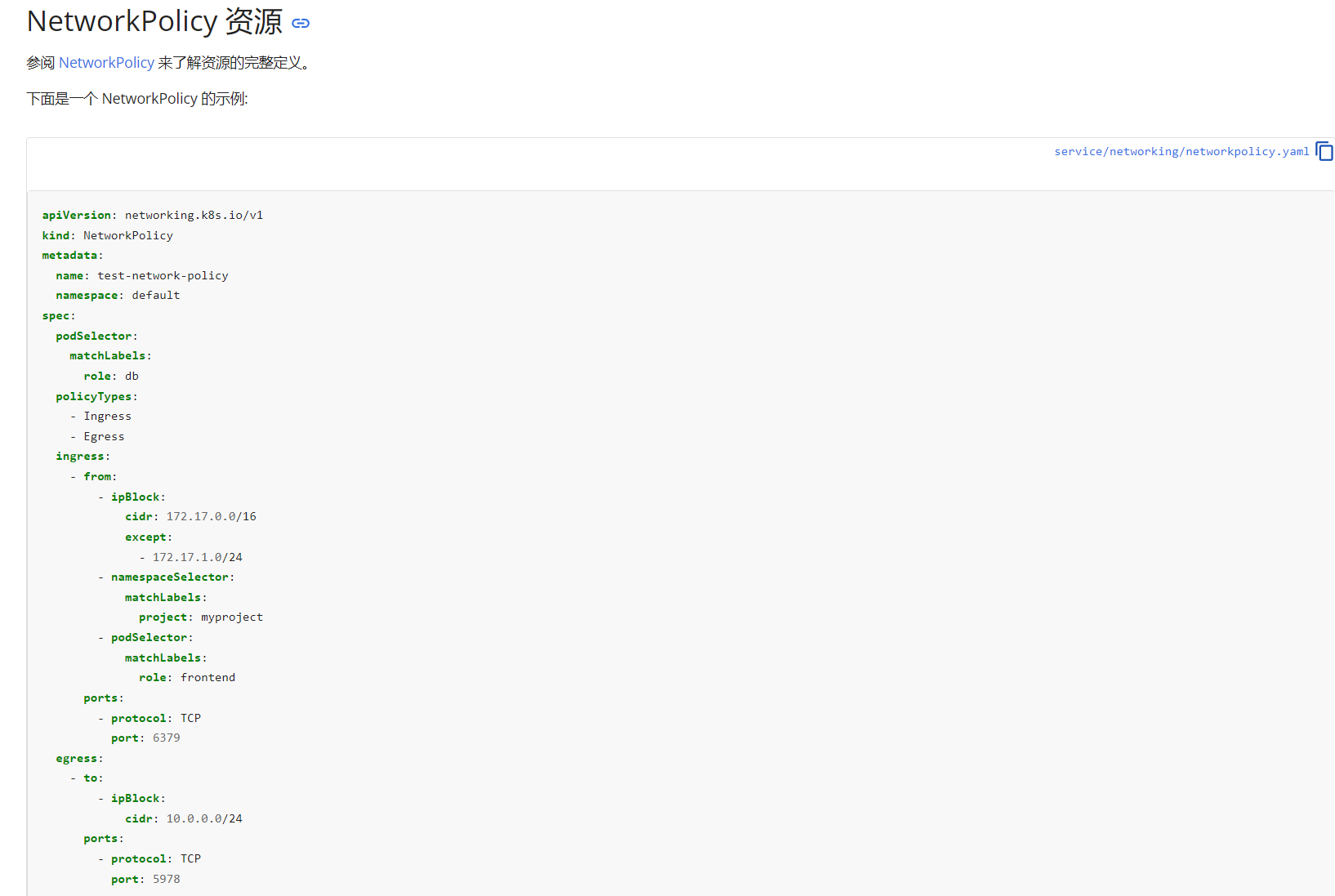Click the ingress port value 6379
This screenshot has width=1335, height=896.
coord(166,738)
